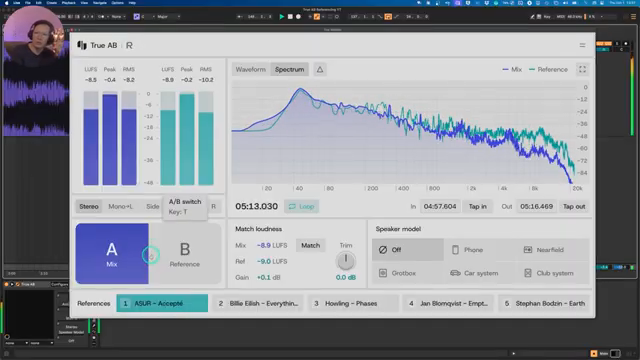Image resolution: width=640 pixels, height=360 pixels.
Task: Toggle the Loop button on
Action: (x=302, y=207)
